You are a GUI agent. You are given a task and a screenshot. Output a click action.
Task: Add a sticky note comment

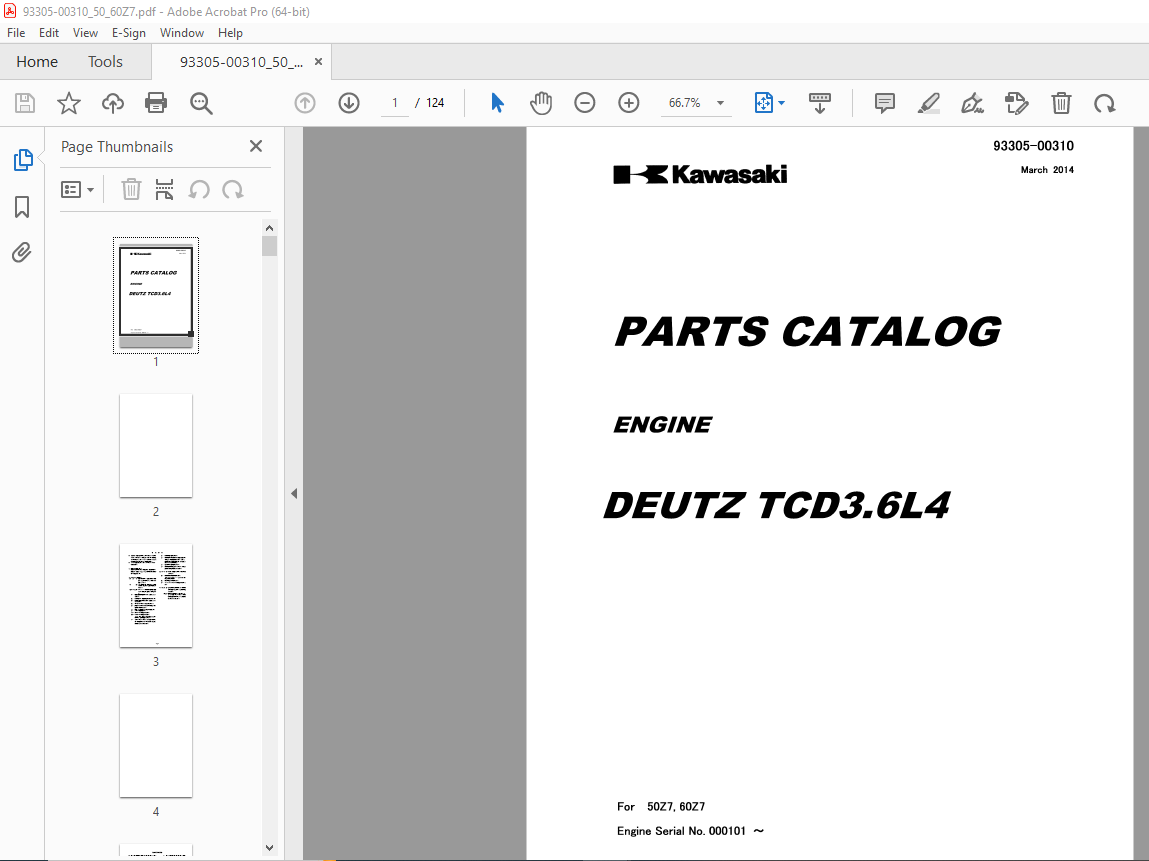coord(885,103)
